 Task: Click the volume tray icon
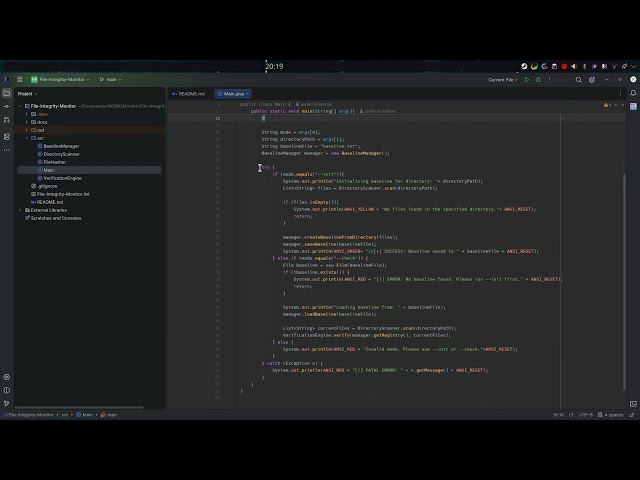click(574, 66)
